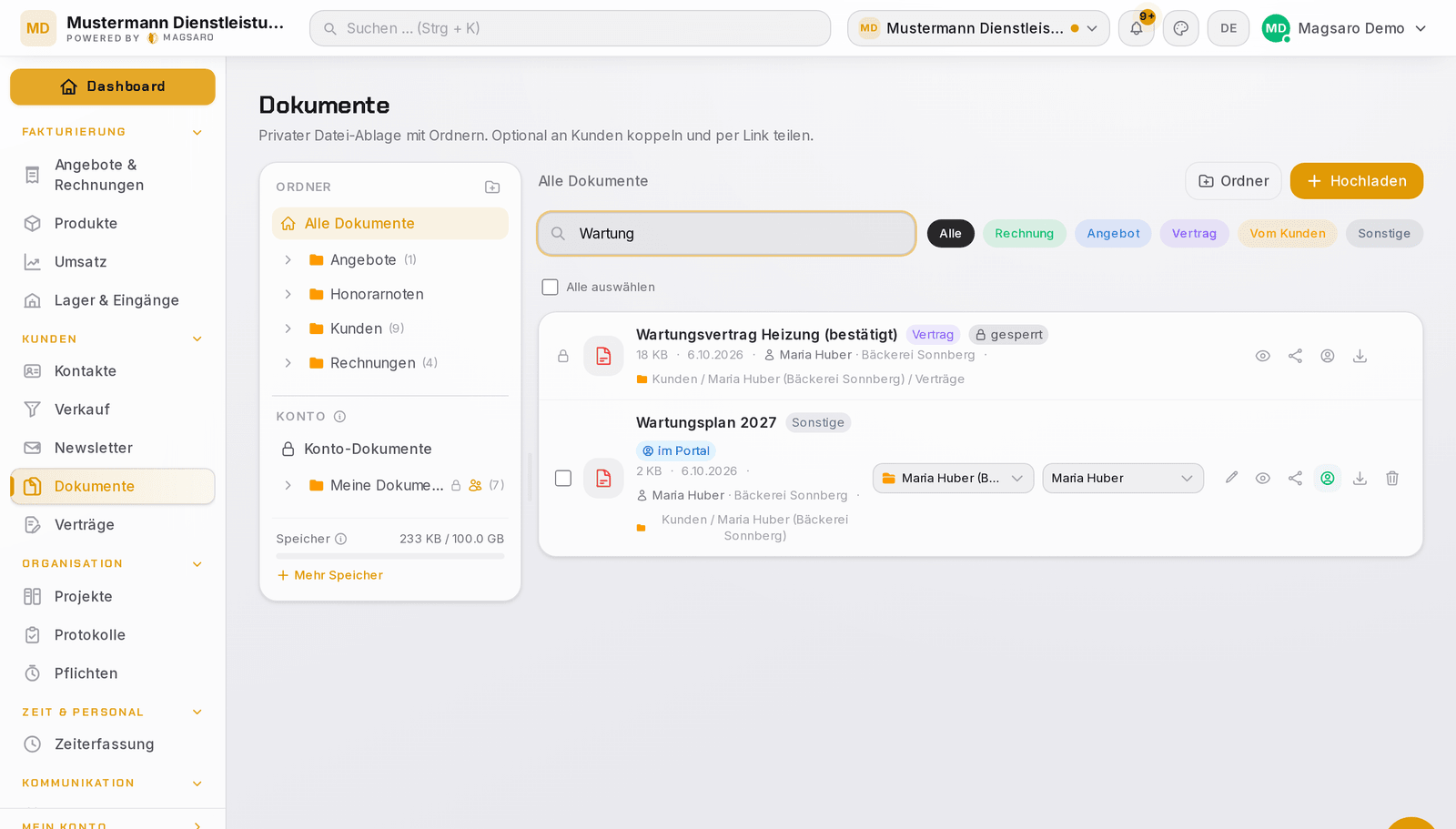
Task: Click the Konto info icon
Action: pos(339,417)
